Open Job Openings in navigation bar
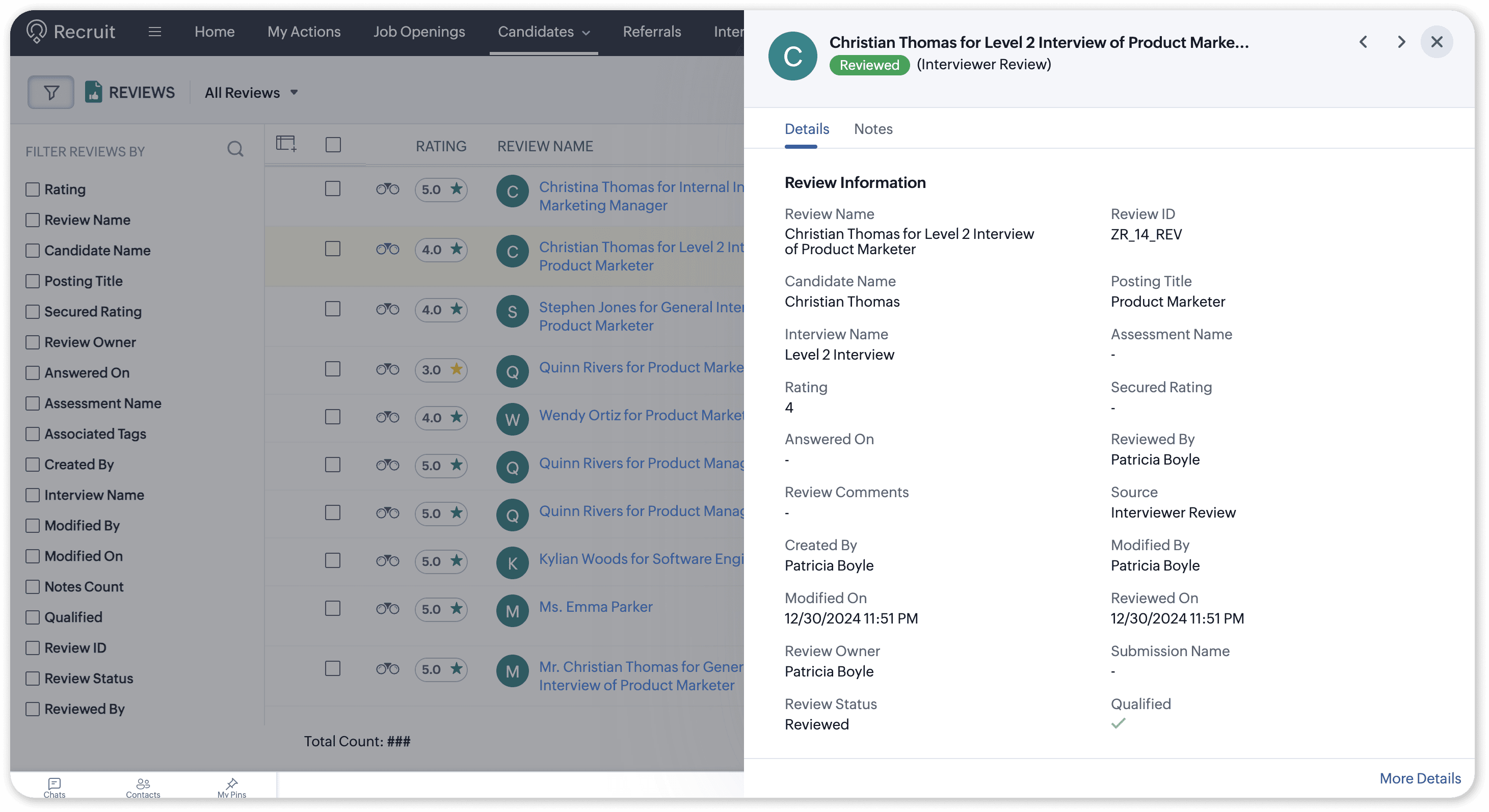The height and width of the screenshot is (812, 1489). tap(418, 32)
